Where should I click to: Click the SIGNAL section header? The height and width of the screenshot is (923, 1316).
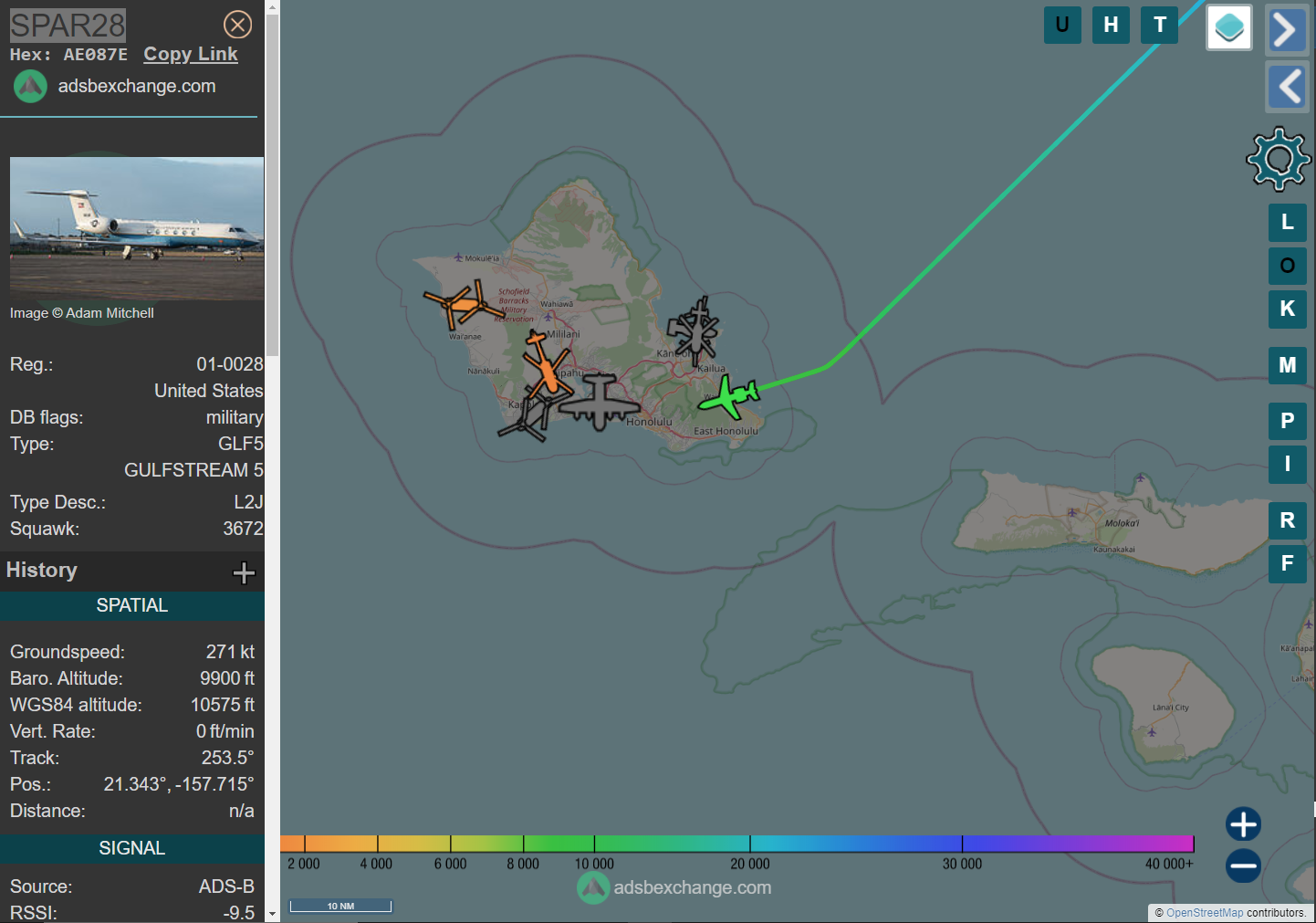tap(132, 848)
